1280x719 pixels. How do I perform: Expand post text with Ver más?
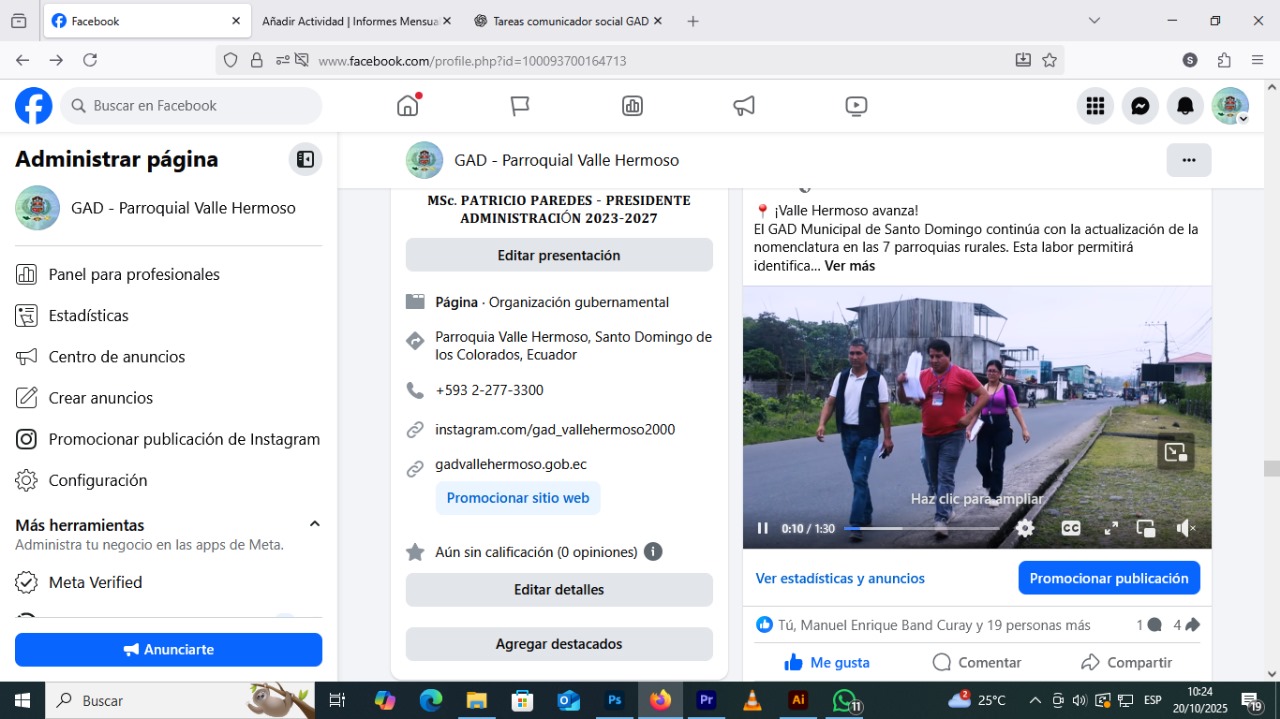(x=849, y=266)
